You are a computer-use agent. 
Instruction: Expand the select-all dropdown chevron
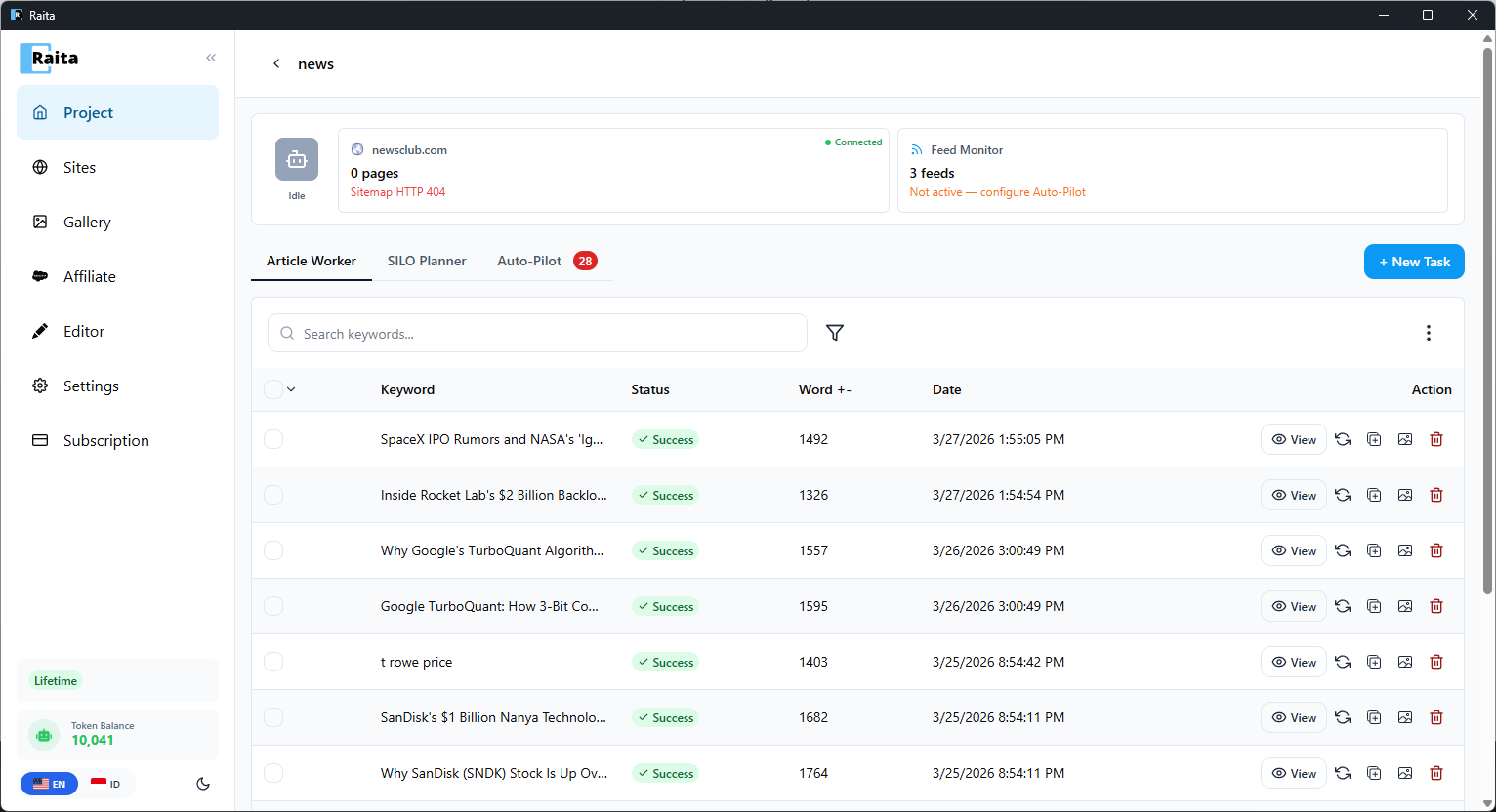(x=291, y=389)
